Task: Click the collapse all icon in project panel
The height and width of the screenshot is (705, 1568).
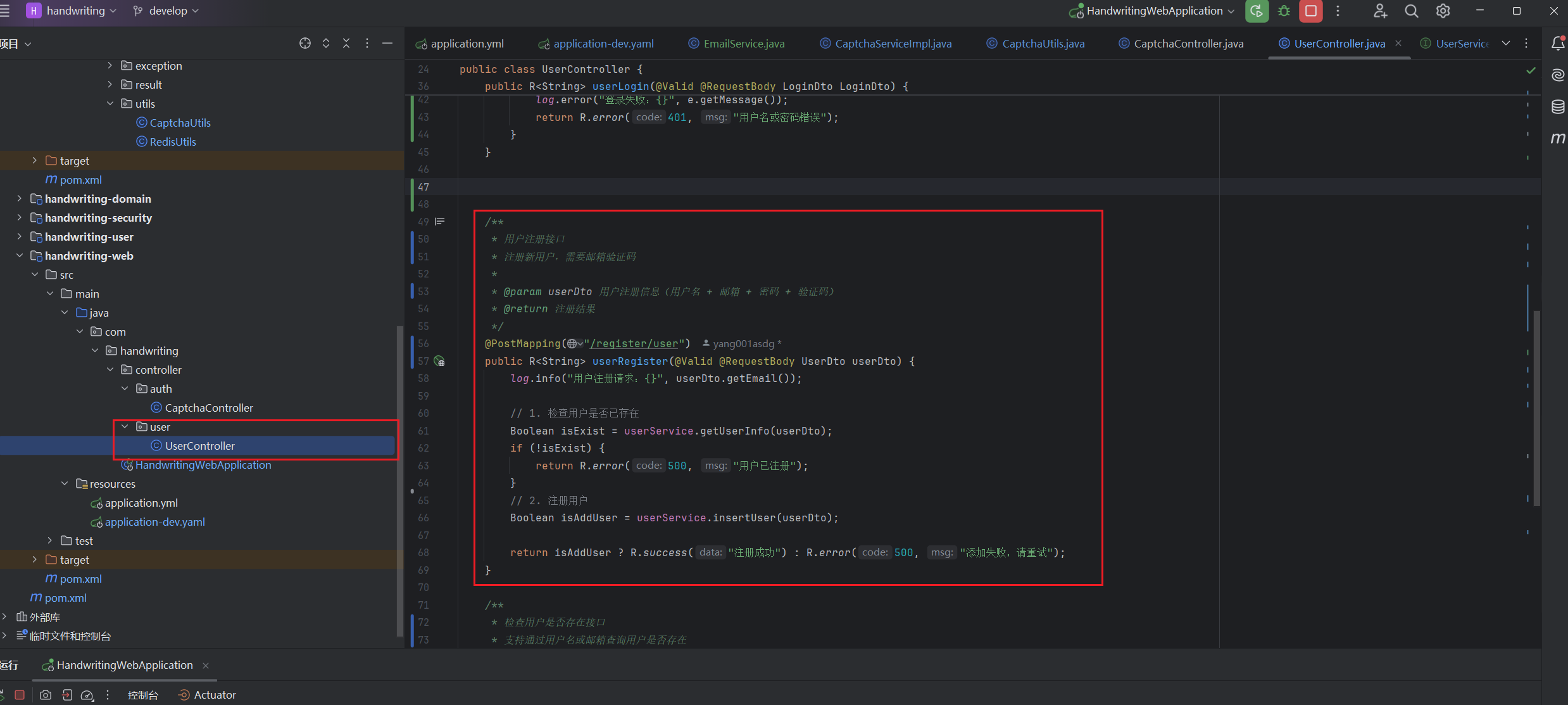Action: point(346,43)
